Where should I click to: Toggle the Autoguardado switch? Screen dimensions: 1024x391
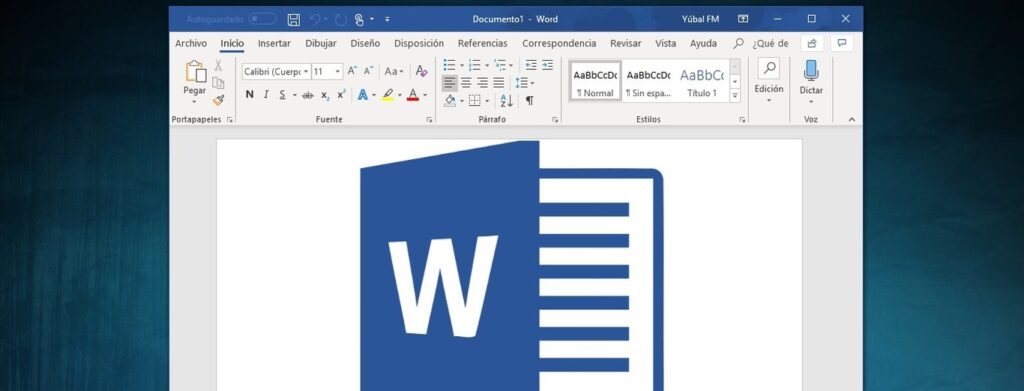click(x=263, y=19)
